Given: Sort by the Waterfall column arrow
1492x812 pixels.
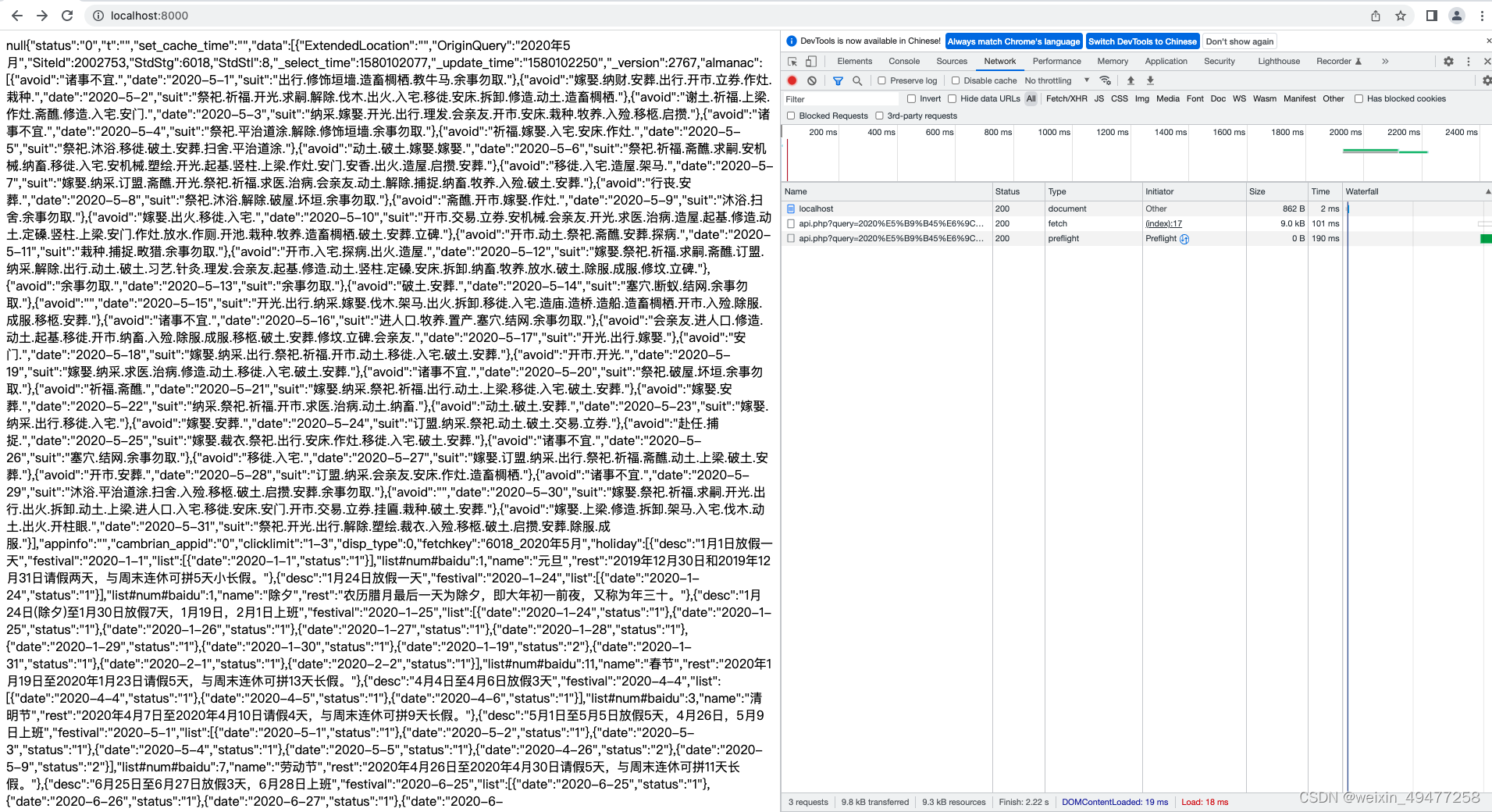Looking at the screenshot, I should (x=1487, y=191).
